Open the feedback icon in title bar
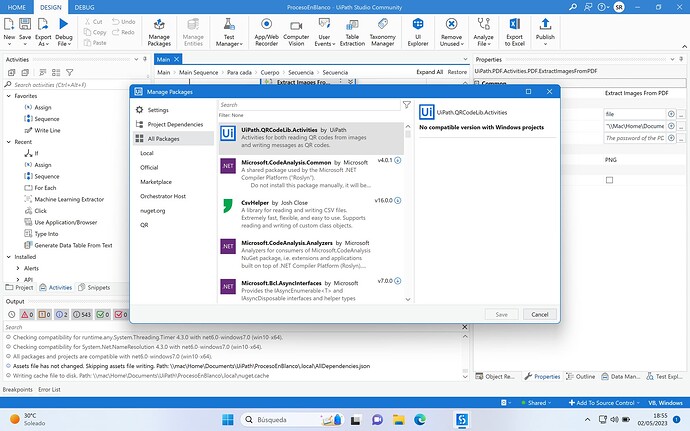The image size is (690, 431). [588, 7]
